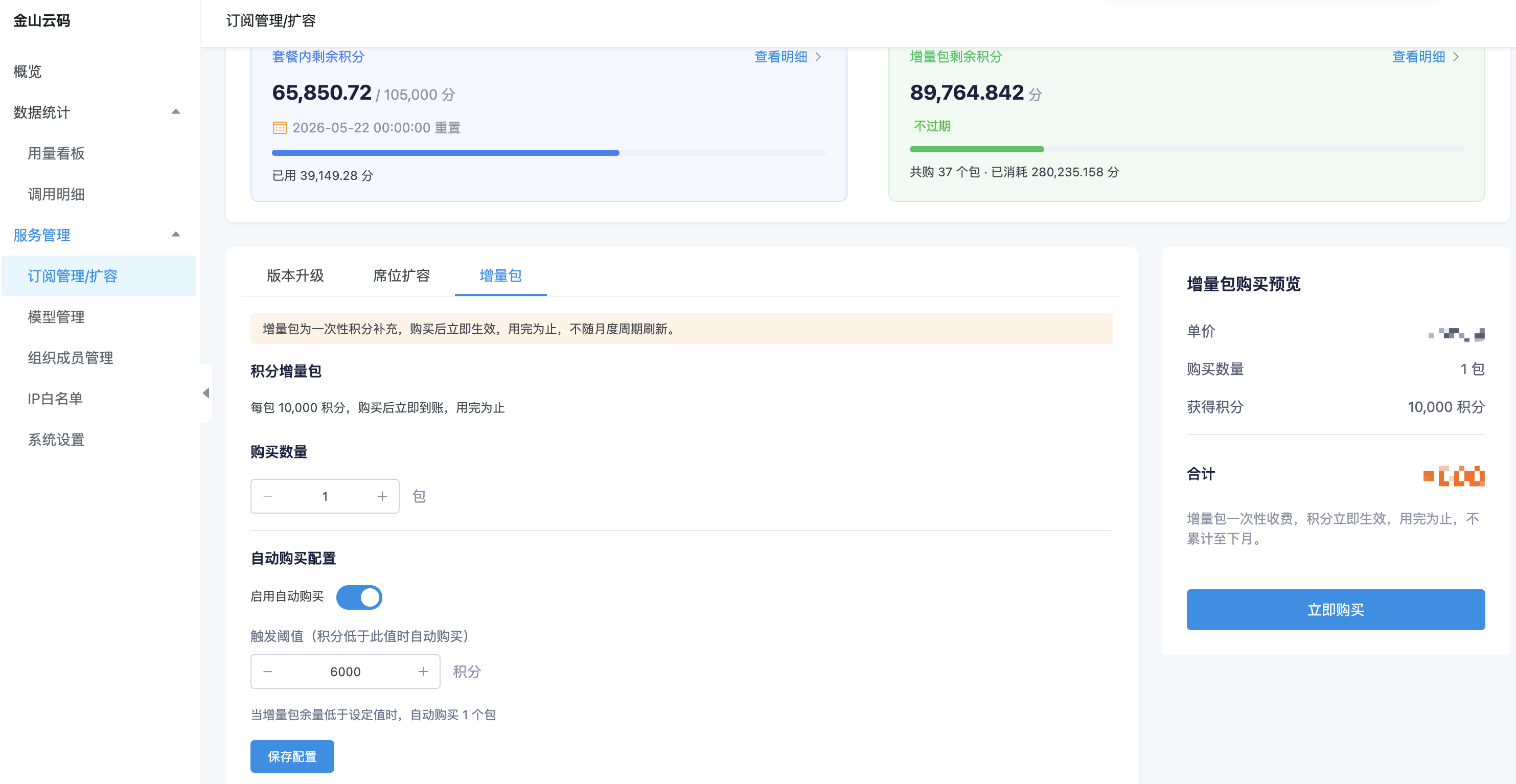Click the 金山云码 logo text

click(x=41, y=20)
